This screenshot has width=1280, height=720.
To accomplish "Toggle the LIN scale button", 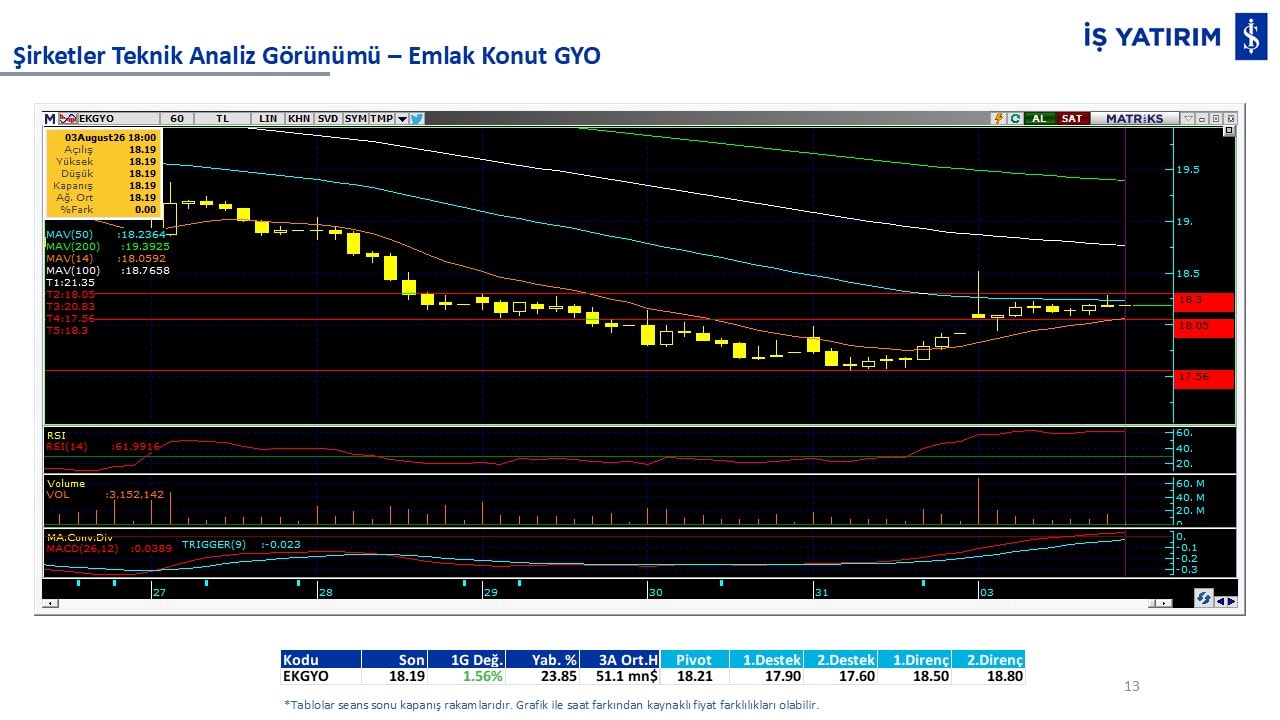I will point(268,118).
